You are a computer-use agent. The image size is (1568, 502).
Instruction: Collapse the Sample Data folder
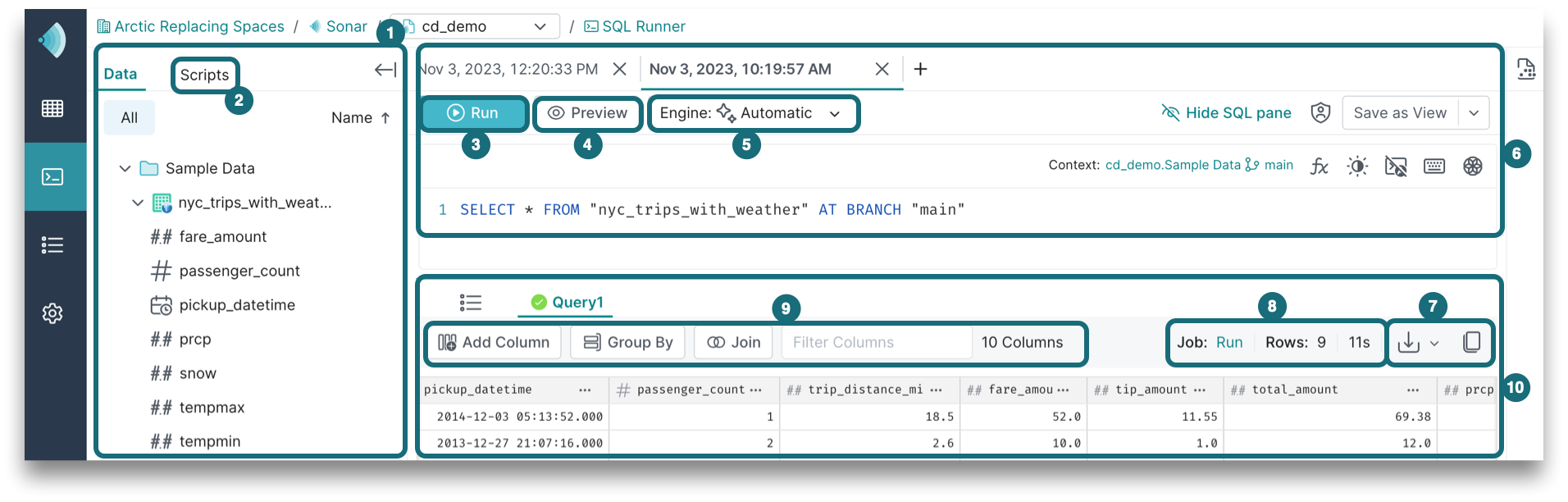point(125,168)
